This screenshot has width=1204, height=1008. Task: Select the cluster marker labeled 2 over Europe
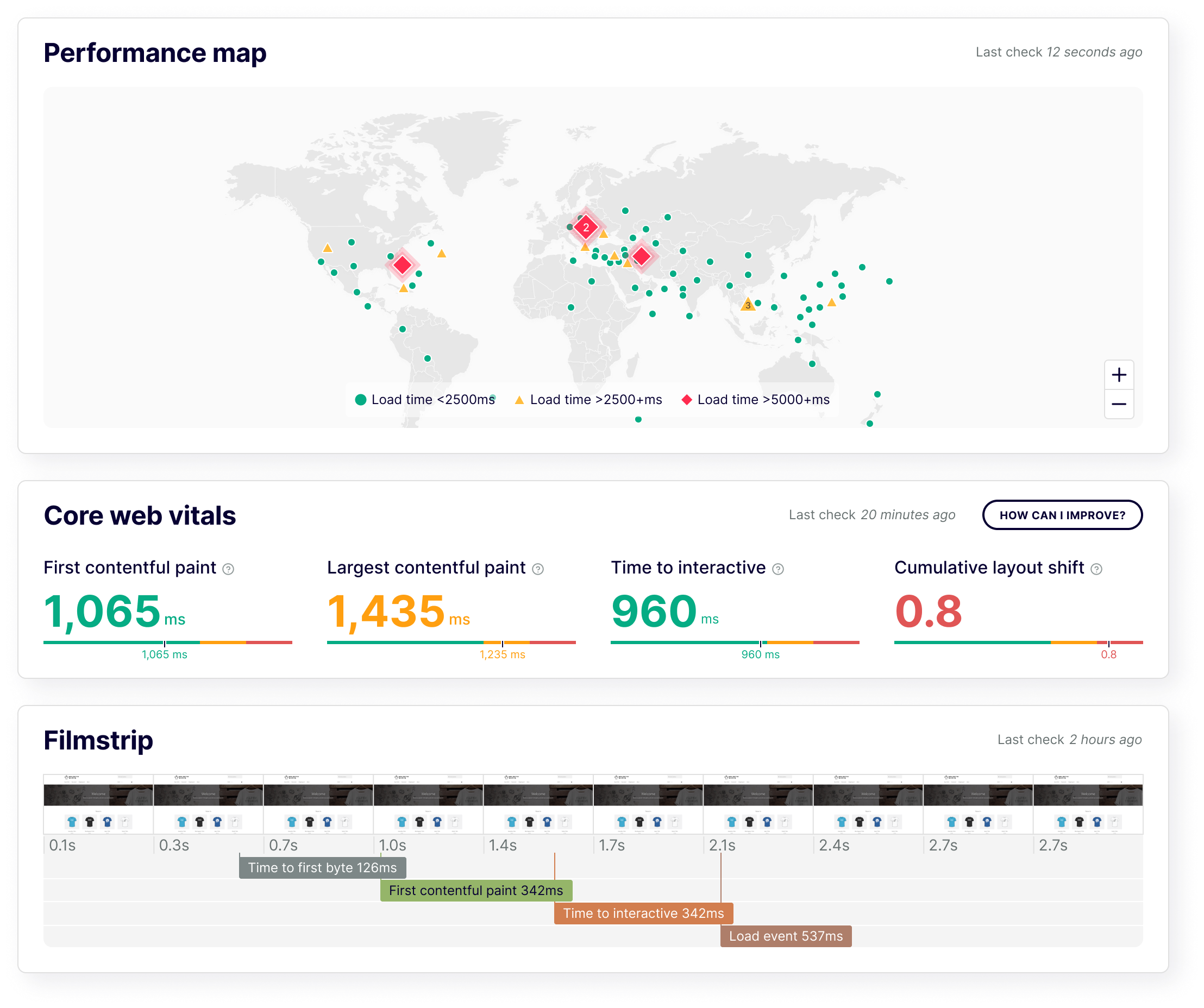586,227
